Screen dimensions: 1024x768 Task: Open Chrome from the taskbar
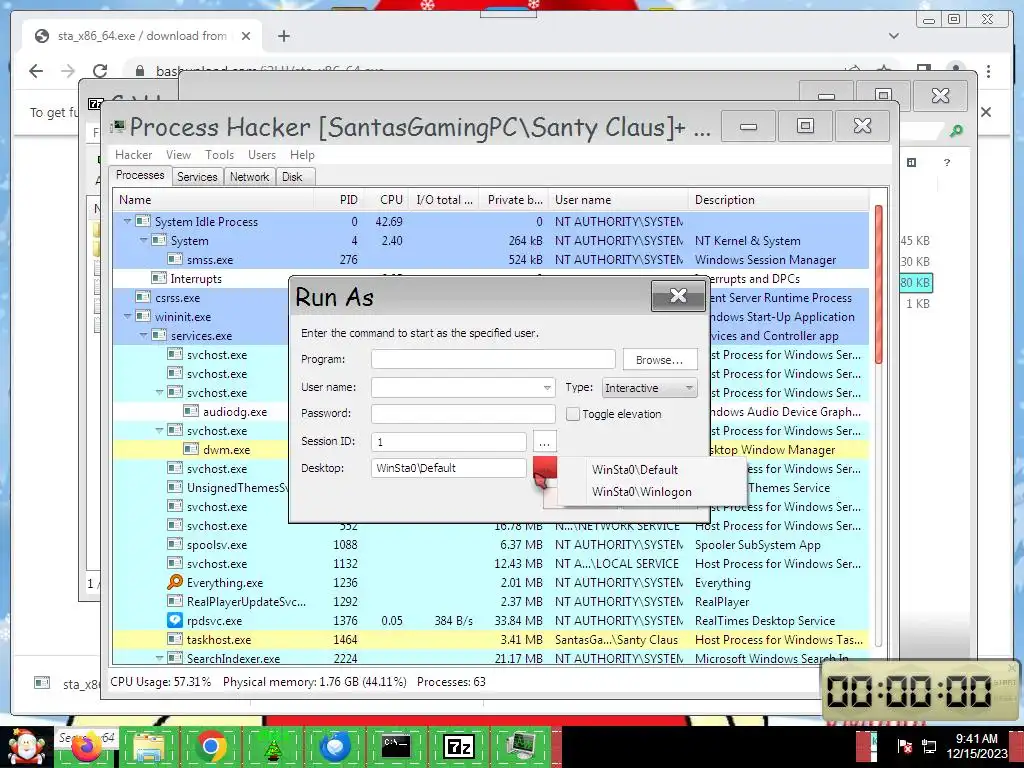[211, 746]
